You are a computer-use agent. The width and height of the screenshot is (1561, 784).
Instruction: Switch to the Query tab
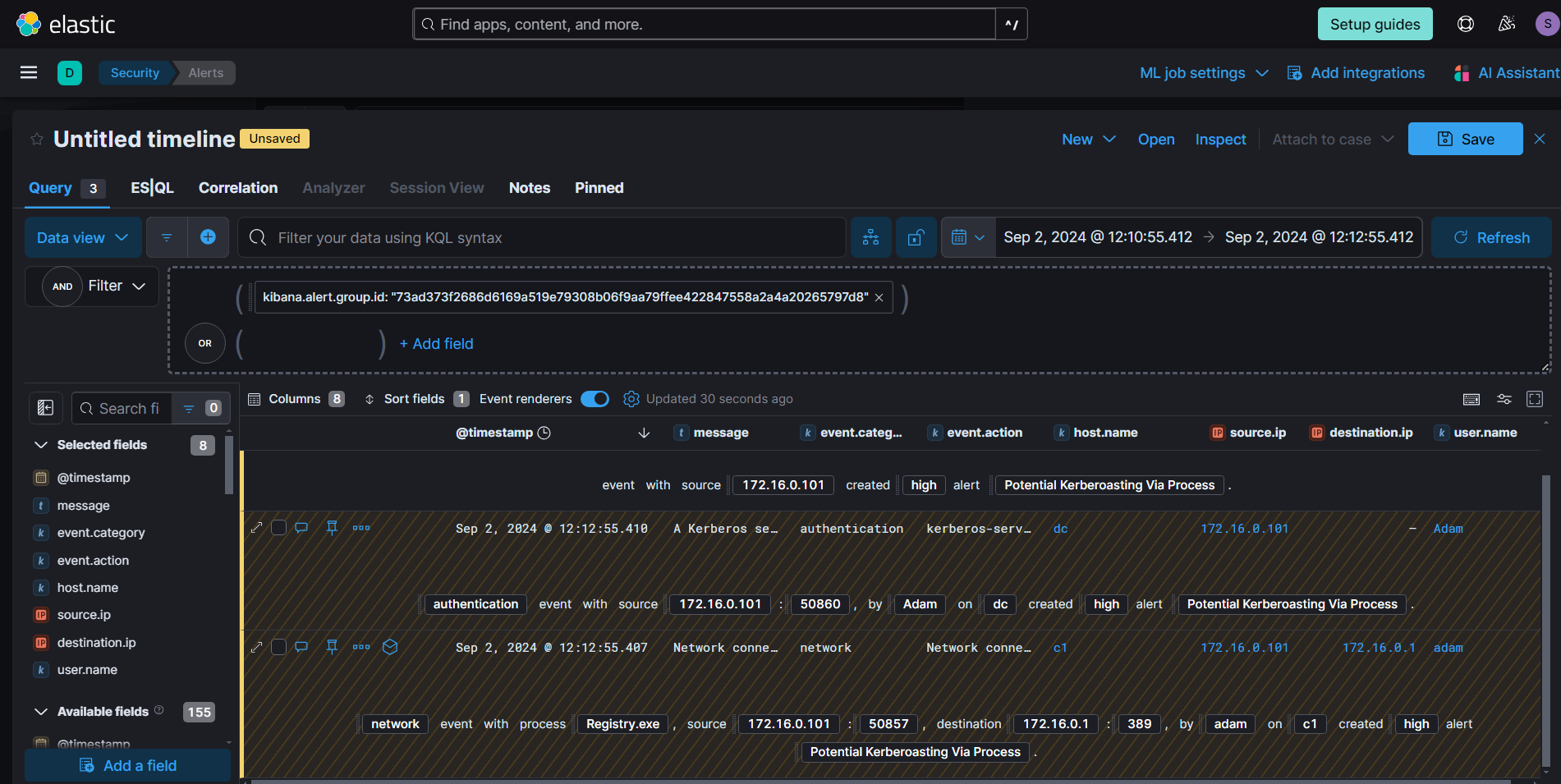67,188
